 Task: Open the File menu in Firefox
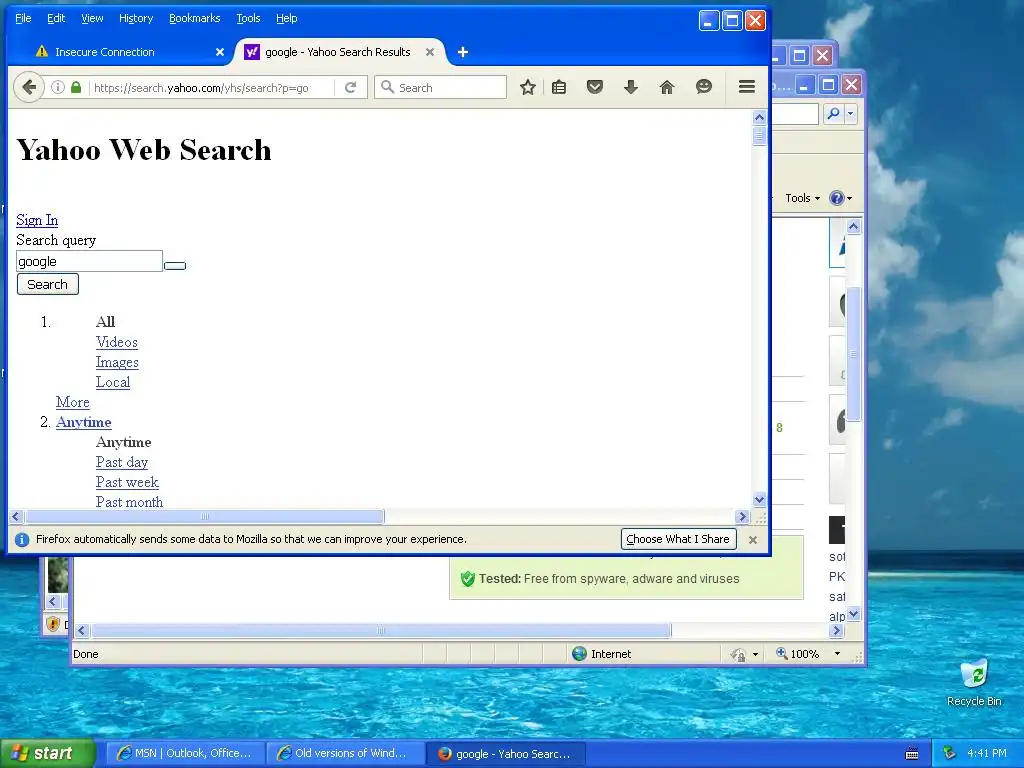[23, 18]
